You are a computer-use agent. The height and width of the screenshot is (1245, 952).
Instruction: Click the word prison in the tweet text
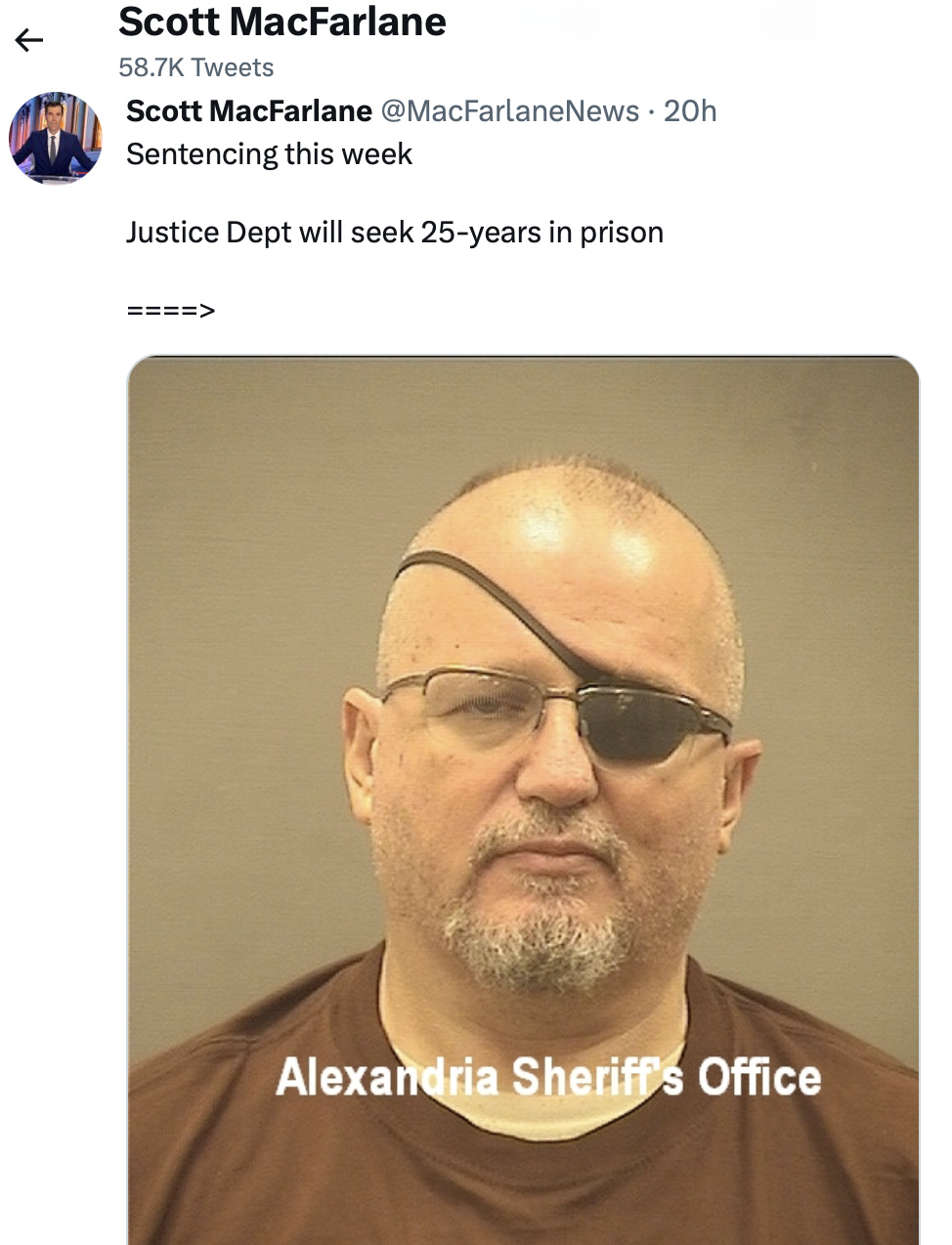pos(622,234)
